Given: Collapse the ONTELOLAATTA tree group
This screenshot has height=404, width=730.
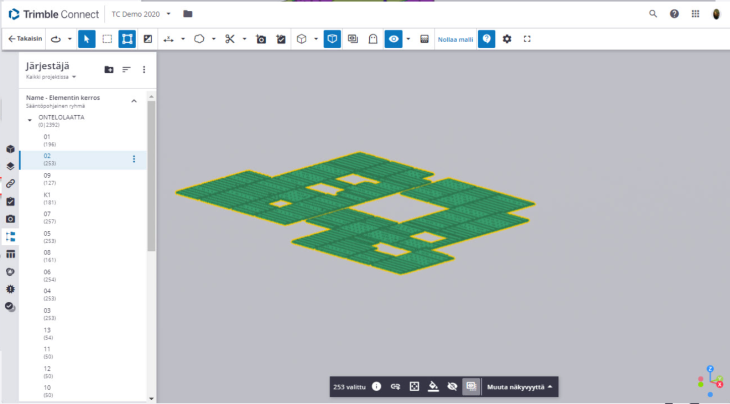Looking at the screenshot, I should (x=30, y=120).
